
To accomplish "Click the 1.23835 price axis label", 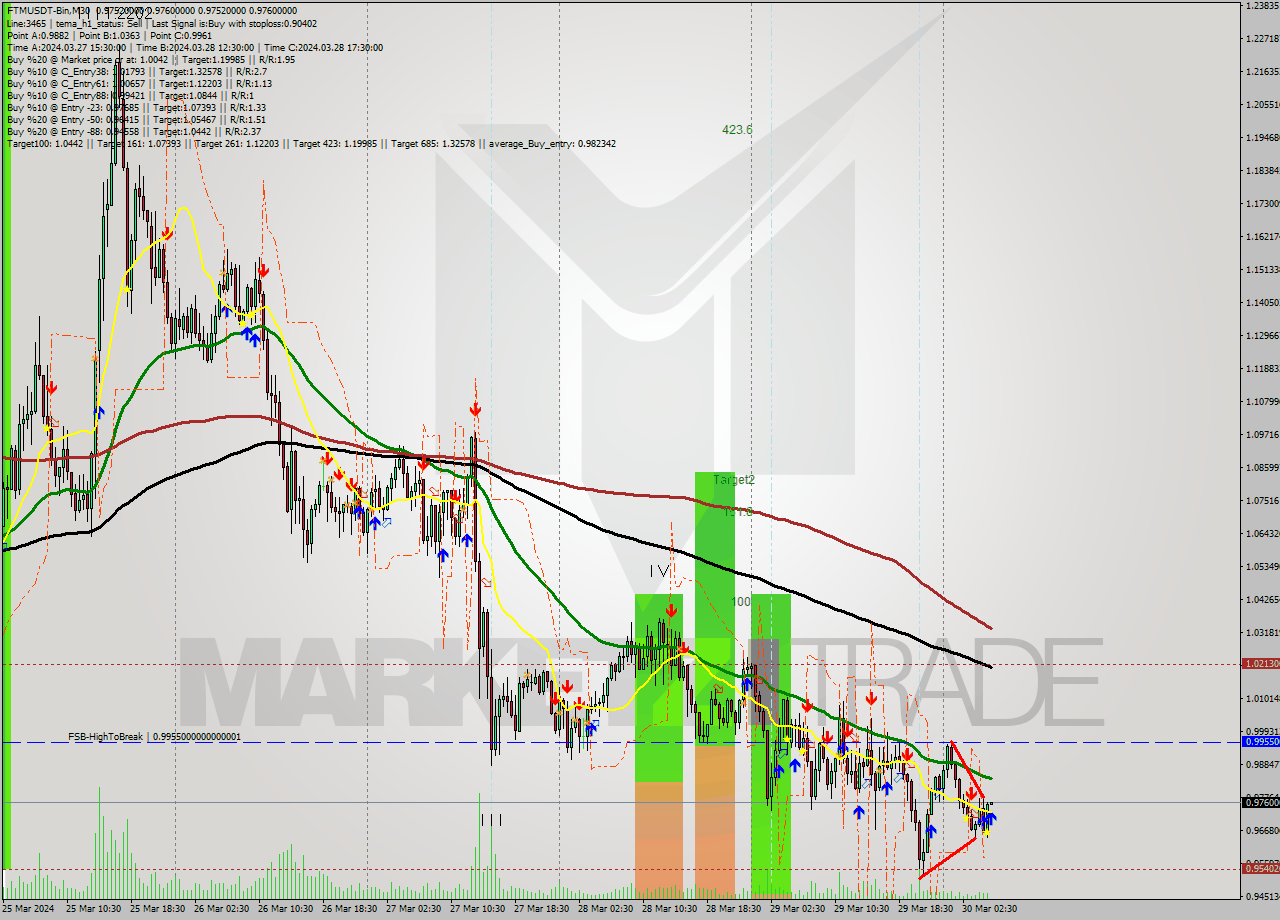I will tap(1262, 5).
